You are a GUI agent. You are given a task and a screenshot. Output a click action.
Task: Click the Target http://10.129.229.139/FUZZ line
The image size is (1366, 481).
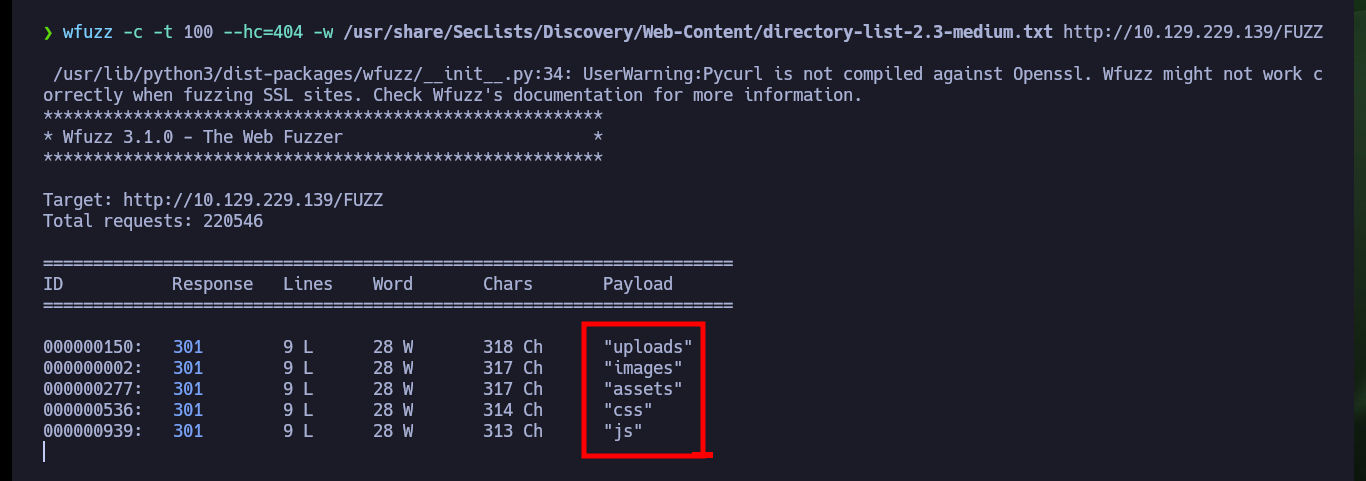click(213, 200)
